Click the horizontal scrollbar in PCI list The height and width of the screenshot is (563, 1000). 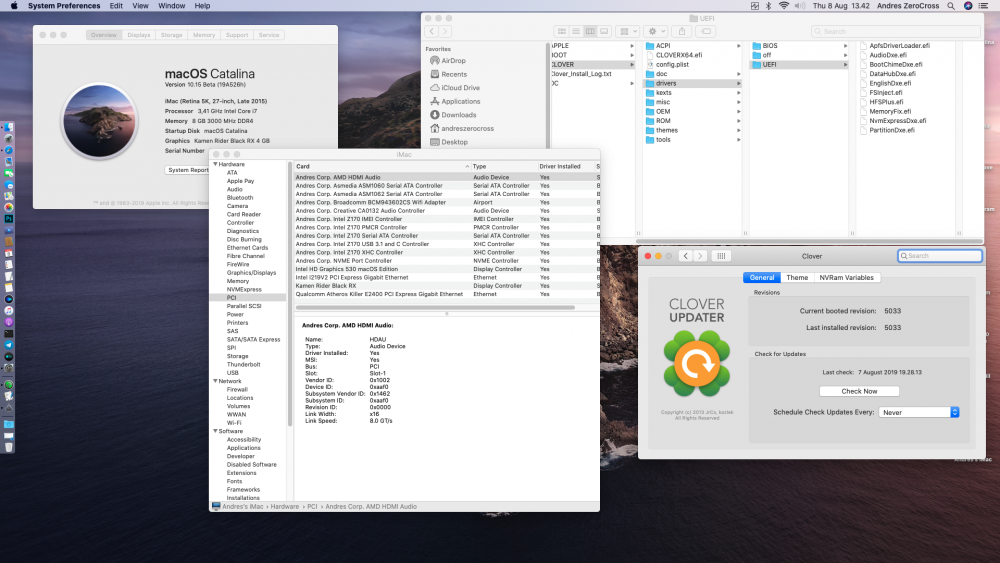[435, 307]
